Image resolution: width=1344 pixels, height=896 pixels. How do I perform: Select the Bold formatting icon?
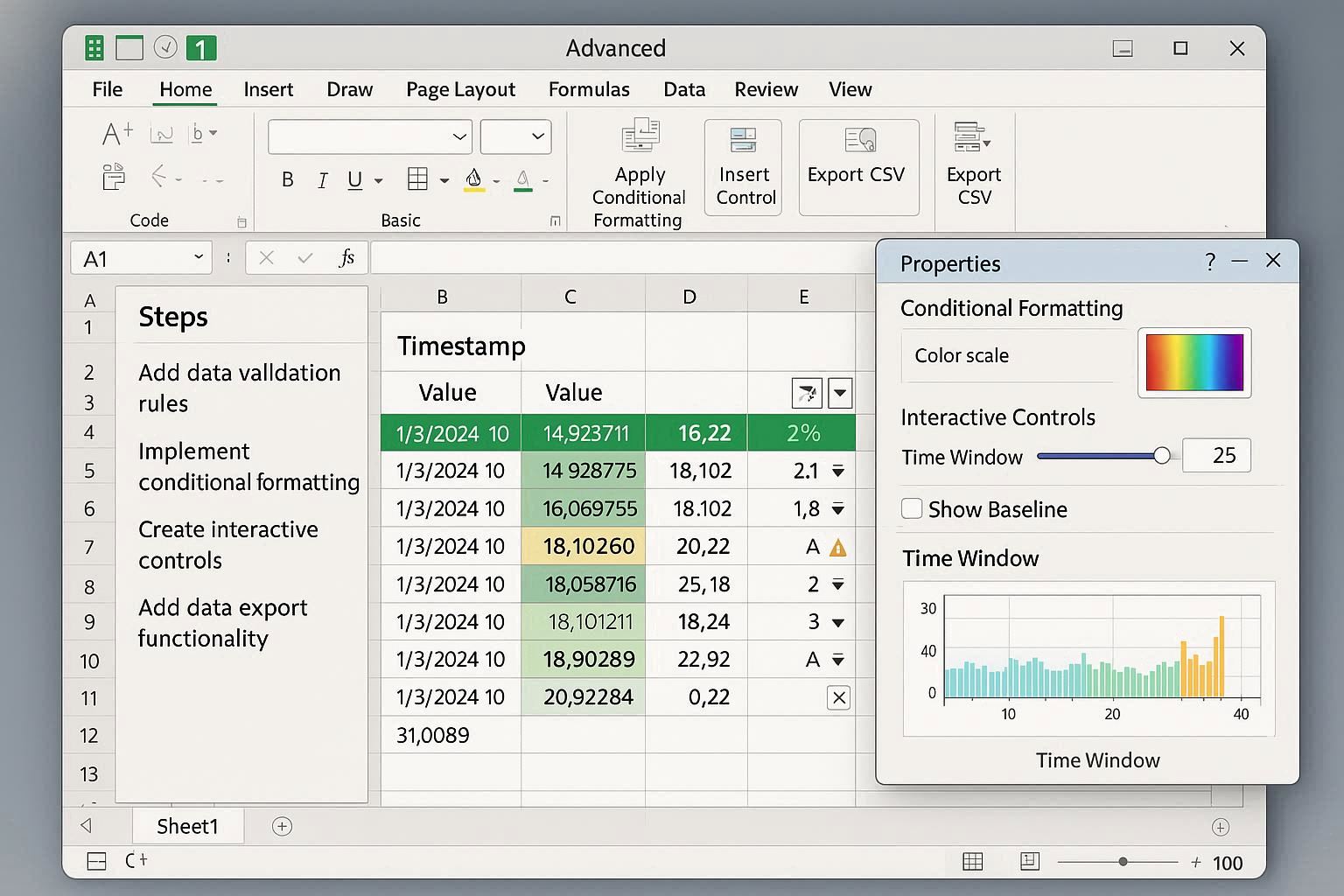tap(287, 179)
